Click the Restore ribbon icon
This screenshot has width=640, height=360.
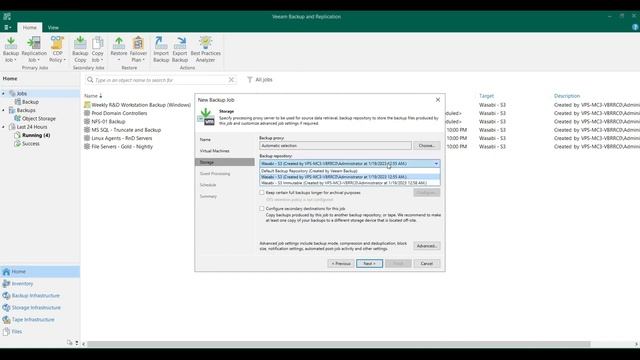click(119, 49)
